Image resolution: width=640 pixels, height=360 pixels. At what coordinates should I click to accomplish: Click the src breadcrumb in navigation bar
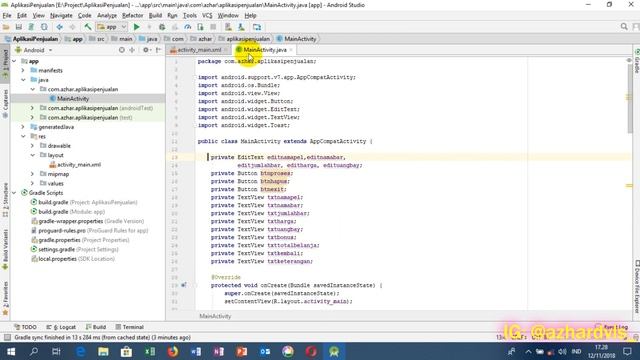97,39
